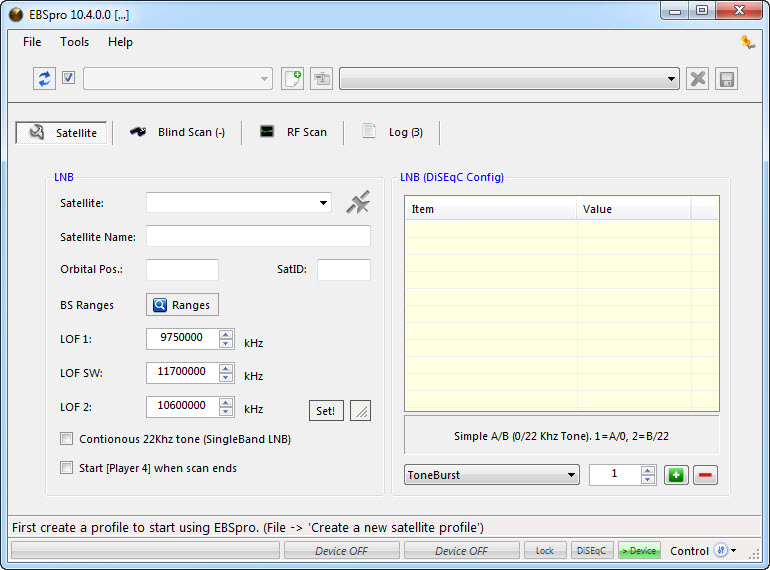
Task: Increase LOF 1 value with up arrow
Action: pyautogui.click(x=226, y=334)
